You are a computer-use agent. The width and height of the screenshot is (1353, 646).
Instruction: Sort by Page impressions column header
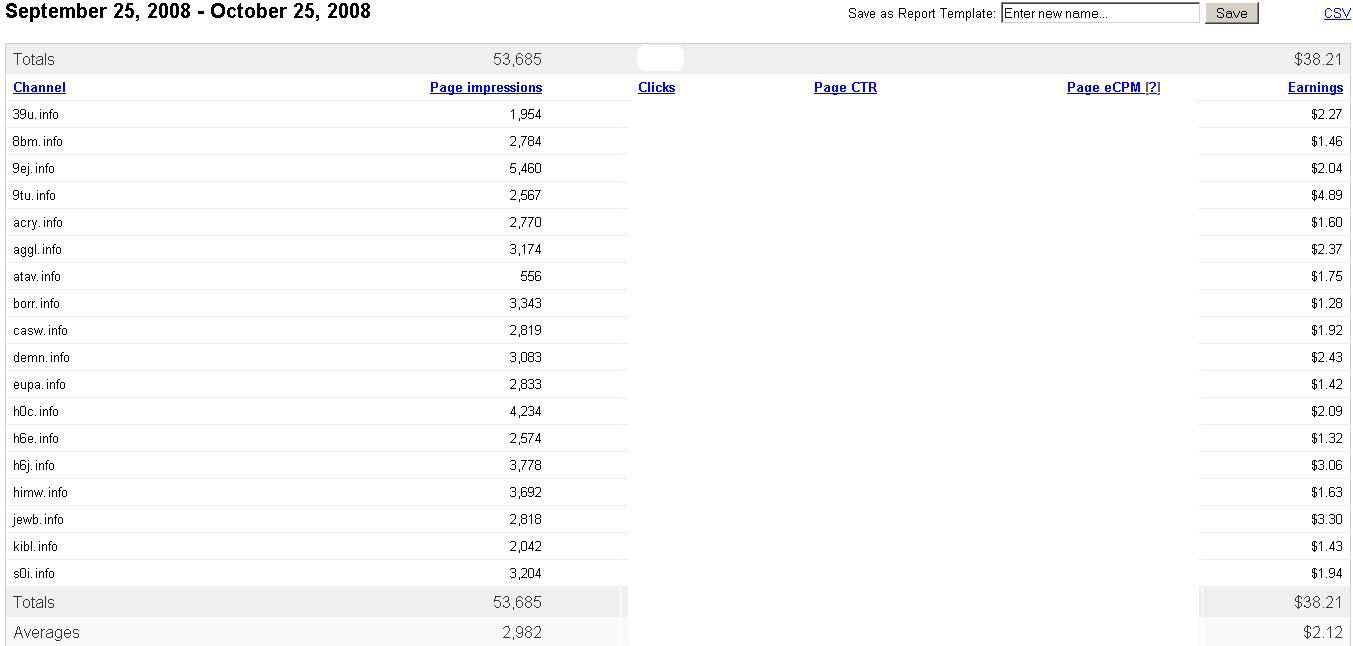click(x=486, y=88)
